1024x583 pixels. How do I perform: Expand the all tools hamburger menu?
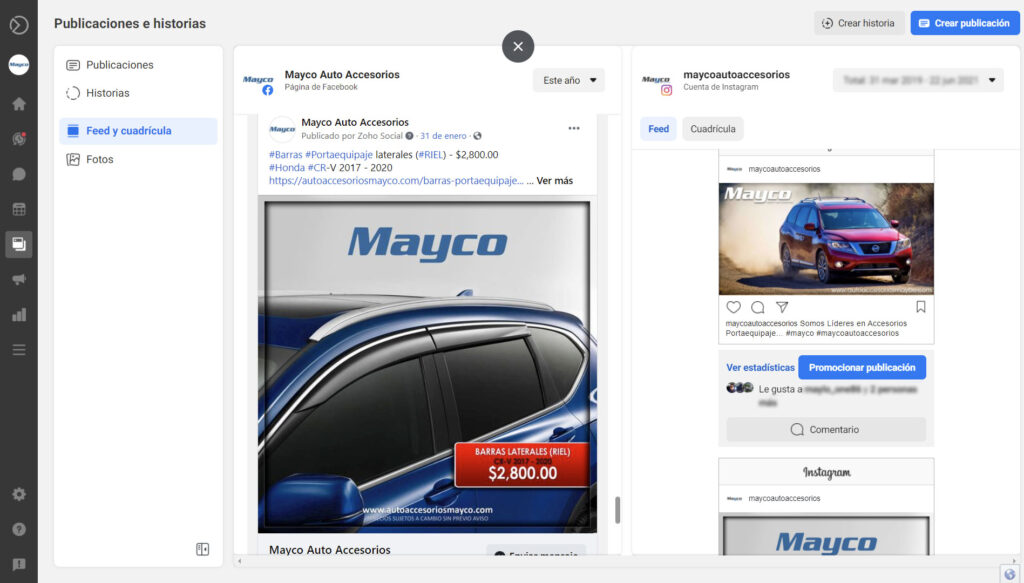19,350
